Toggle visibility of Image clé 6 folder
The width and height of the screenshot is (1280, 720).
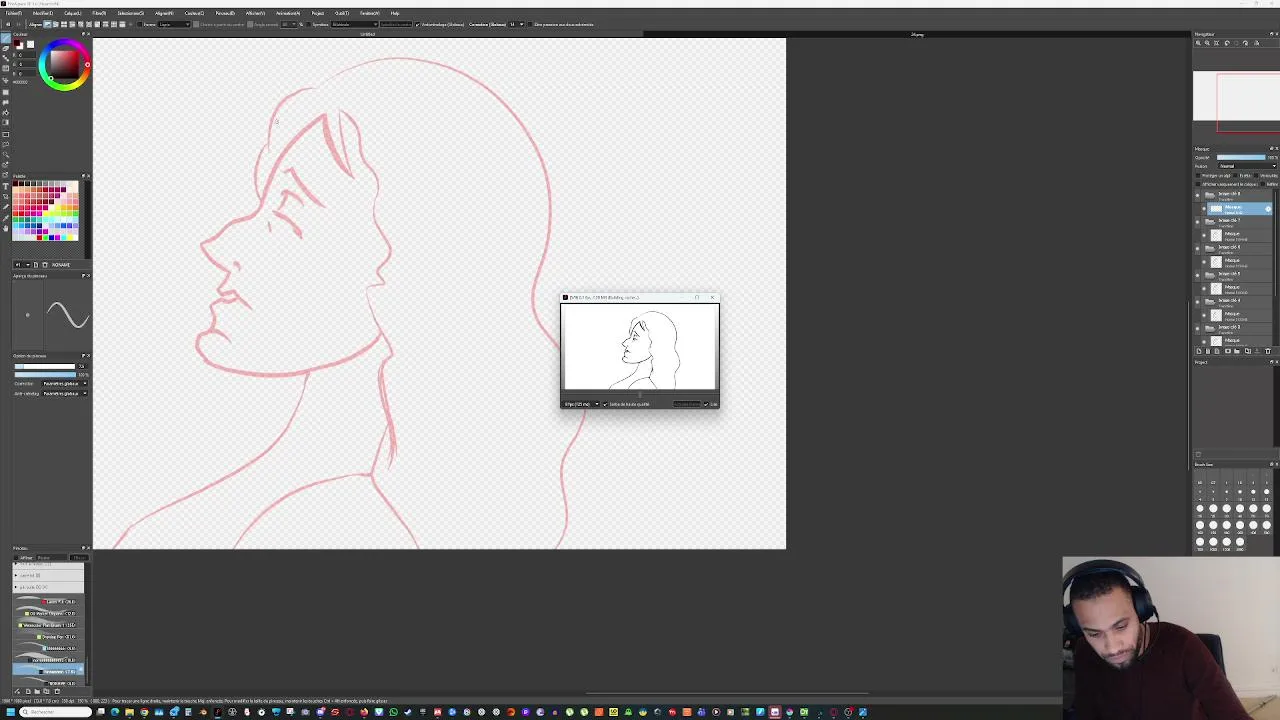(1198, 248)
